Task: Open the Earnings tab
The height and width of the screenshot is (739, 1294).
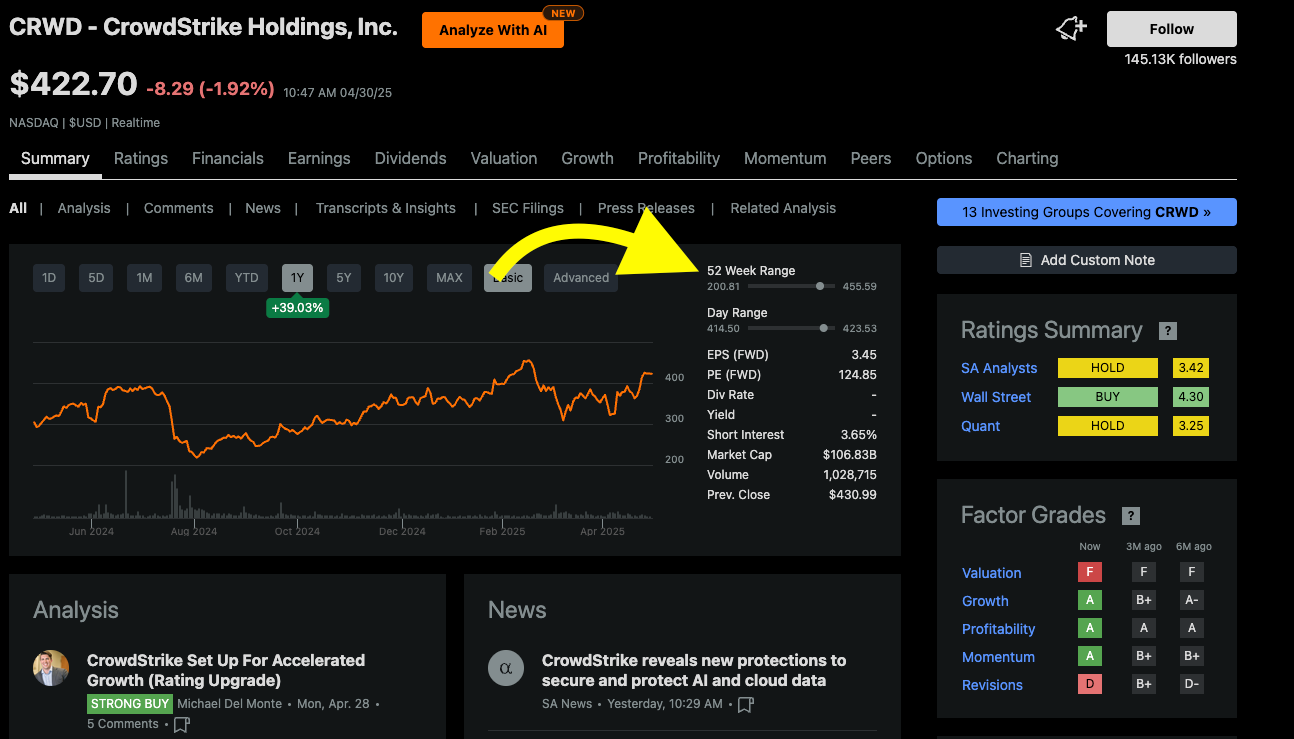Action: [x=319, y=158]
